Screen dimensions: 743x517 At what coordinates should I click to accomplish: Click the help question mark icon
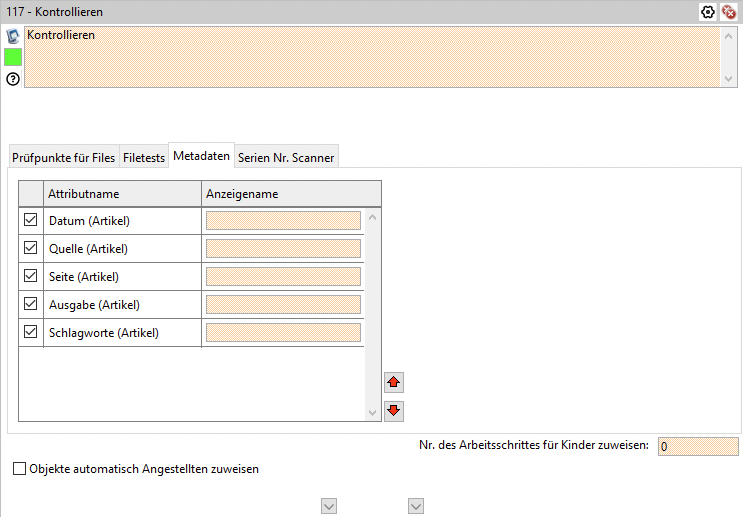pos(13,78)
